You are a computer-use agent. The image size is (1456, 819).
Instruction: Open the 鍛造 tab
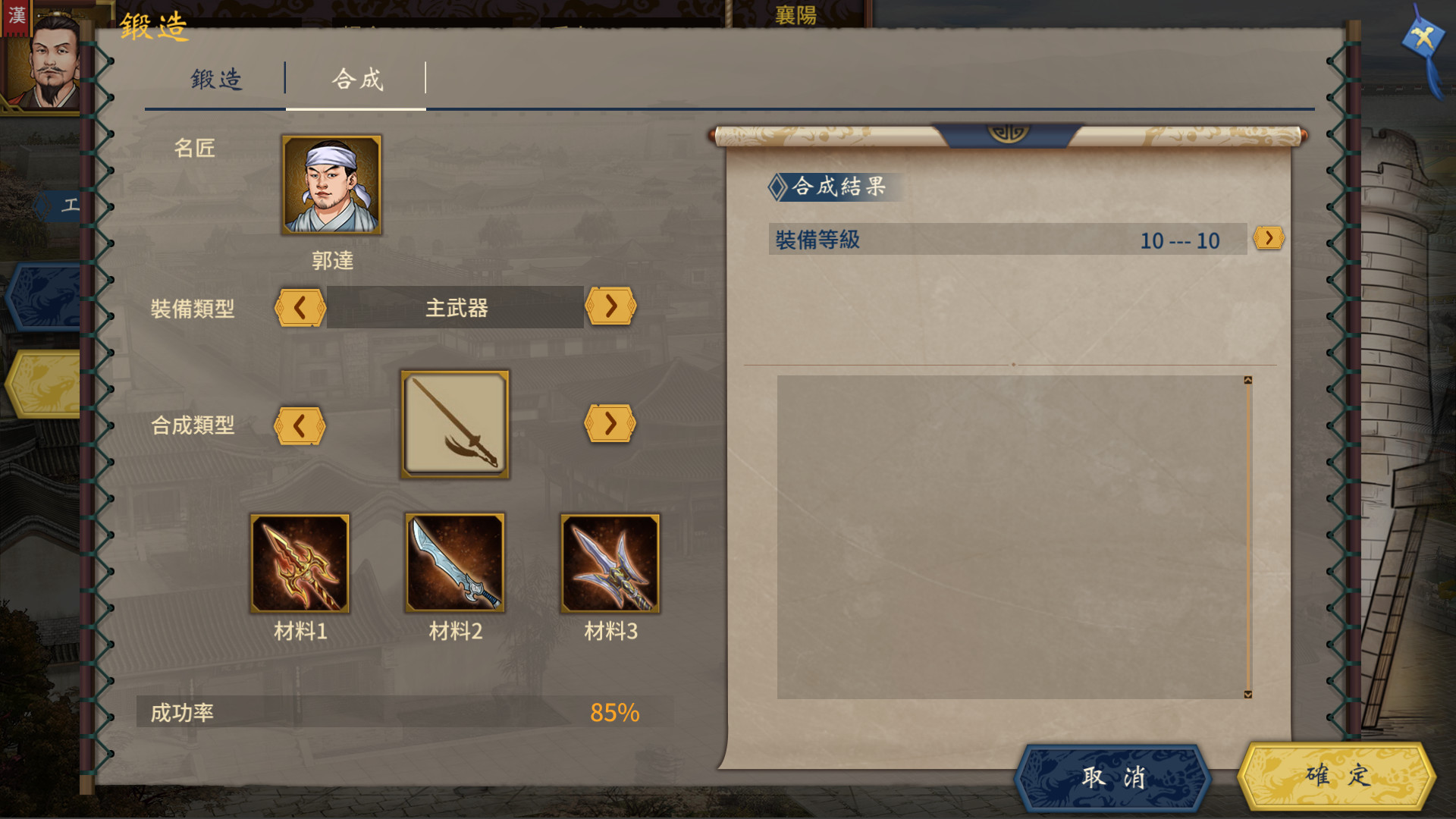216,79
